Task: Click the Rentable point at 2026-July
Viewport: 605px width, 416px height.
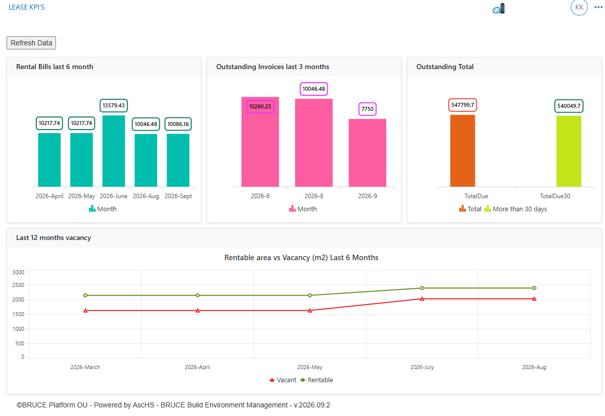Action: (x=422, y=288)
